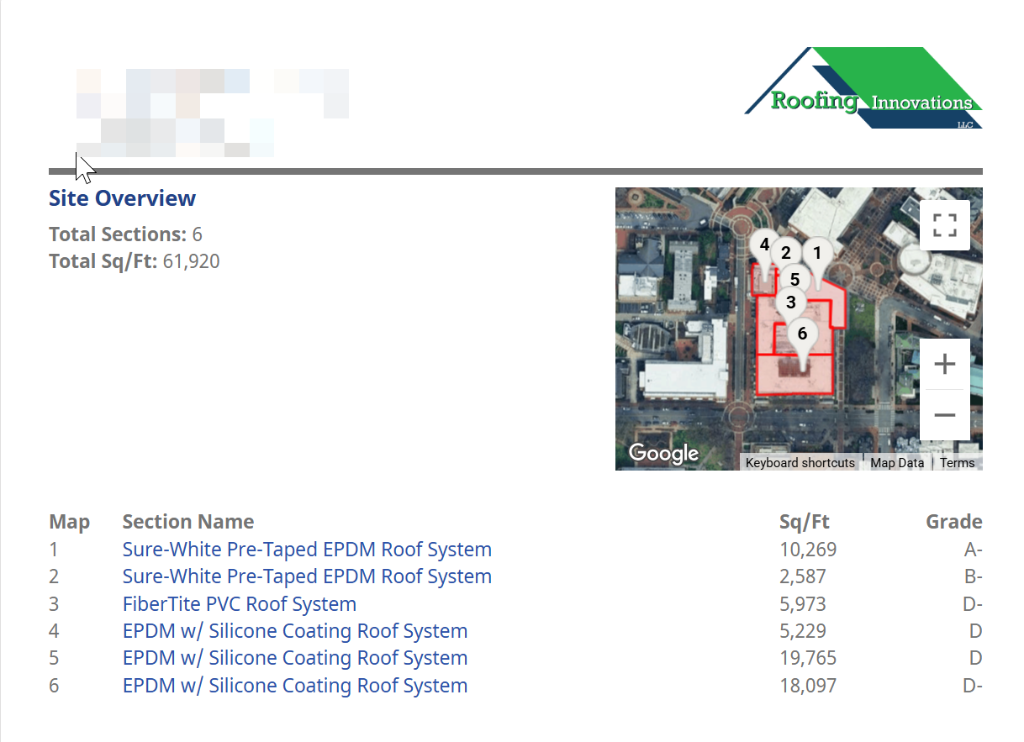Click the D grade for 19,765 row
The image size is (1024, 742).
(976, 658)
